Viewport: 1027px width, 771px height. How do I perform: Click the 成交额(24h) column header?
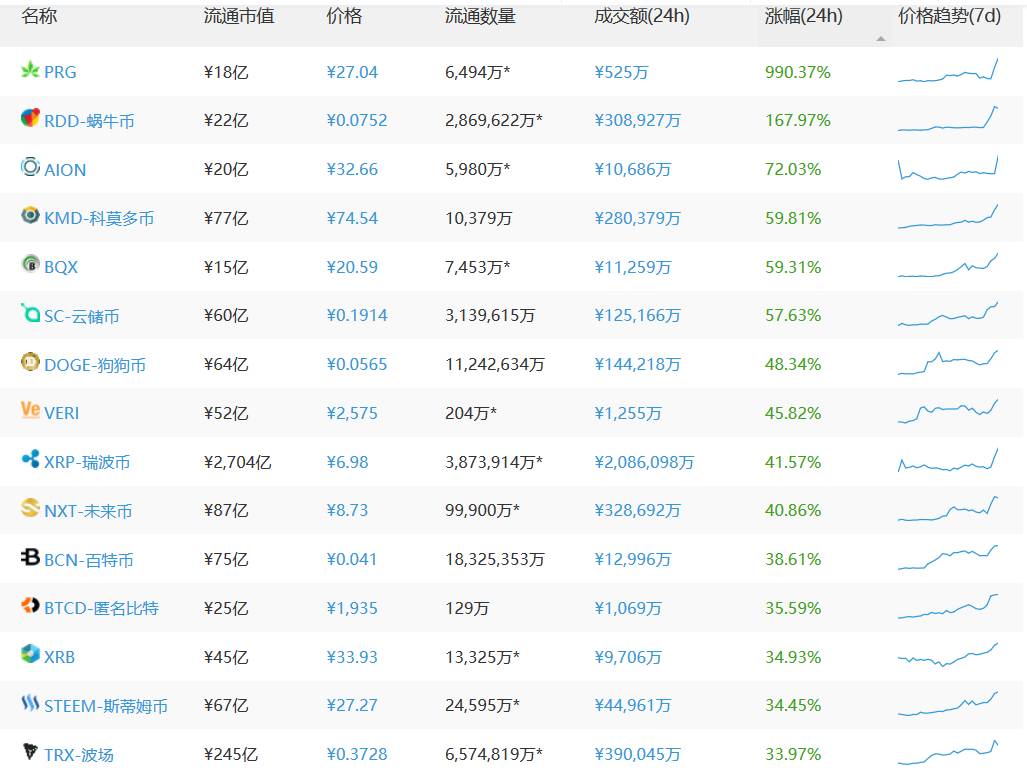click(641, 17)
